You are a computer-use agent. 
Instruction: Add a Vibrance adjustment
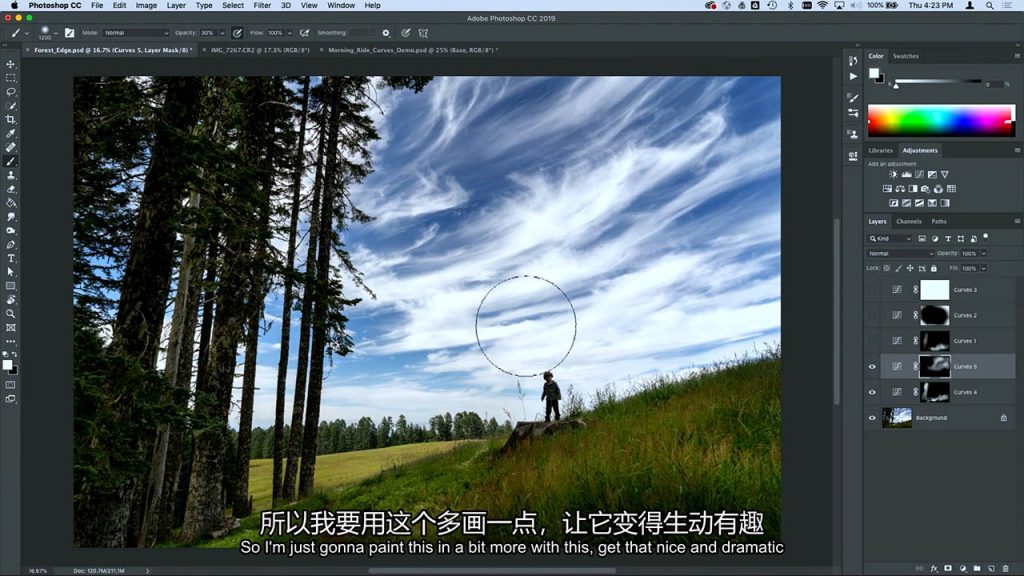coord(944,174)
